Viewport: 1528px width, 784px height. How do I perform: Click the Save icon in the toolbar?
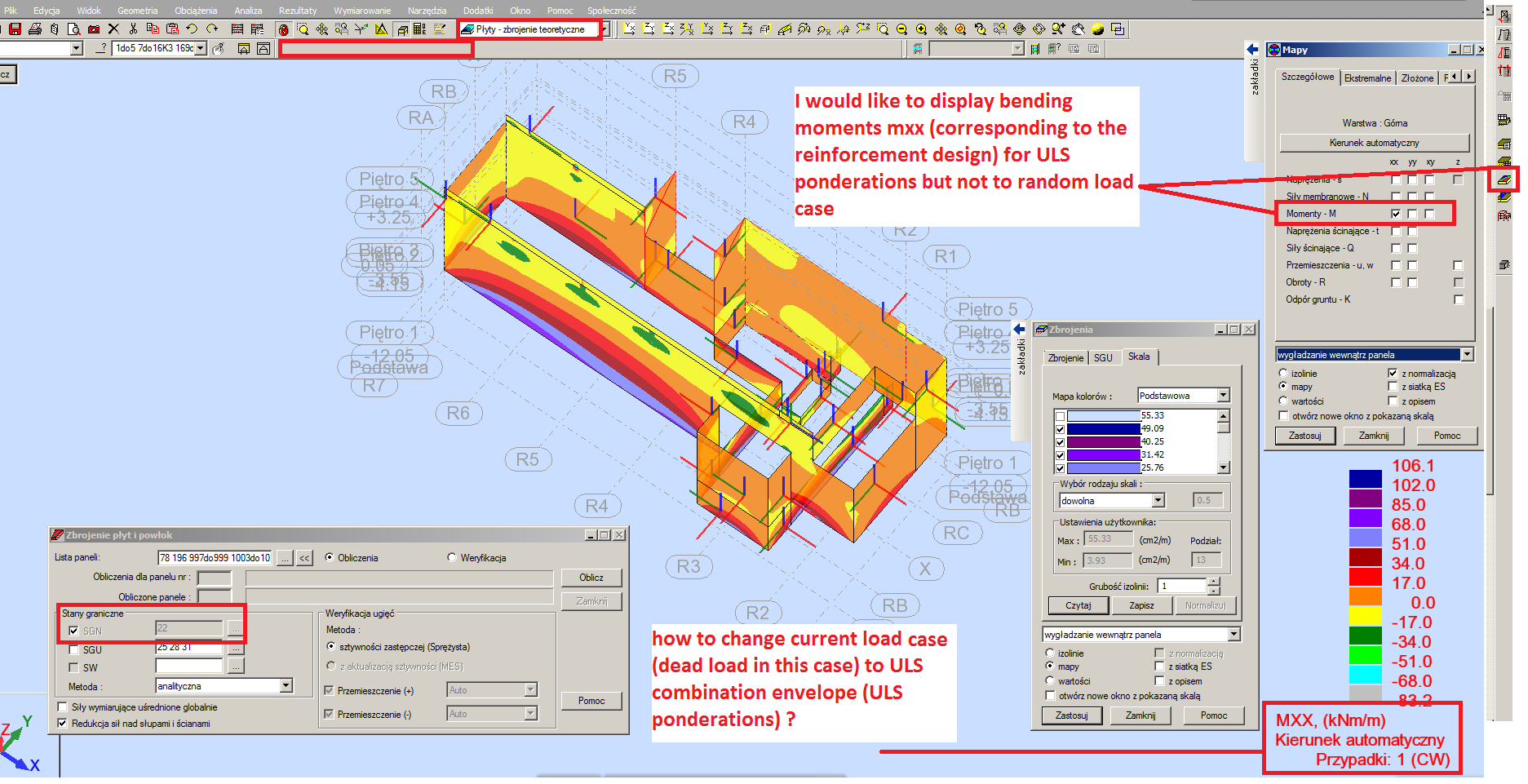(x=15, y=29)
